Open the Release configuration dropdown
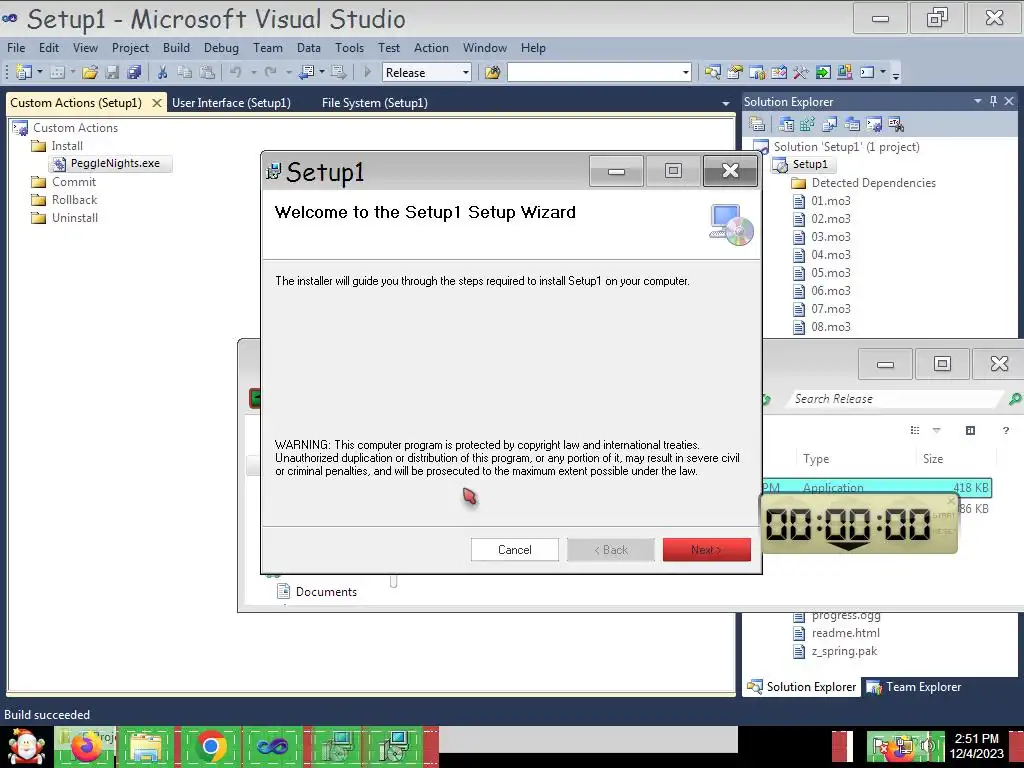Image resolution: width=1024 pixels, height=768 pixels. [x=466, y=72]
